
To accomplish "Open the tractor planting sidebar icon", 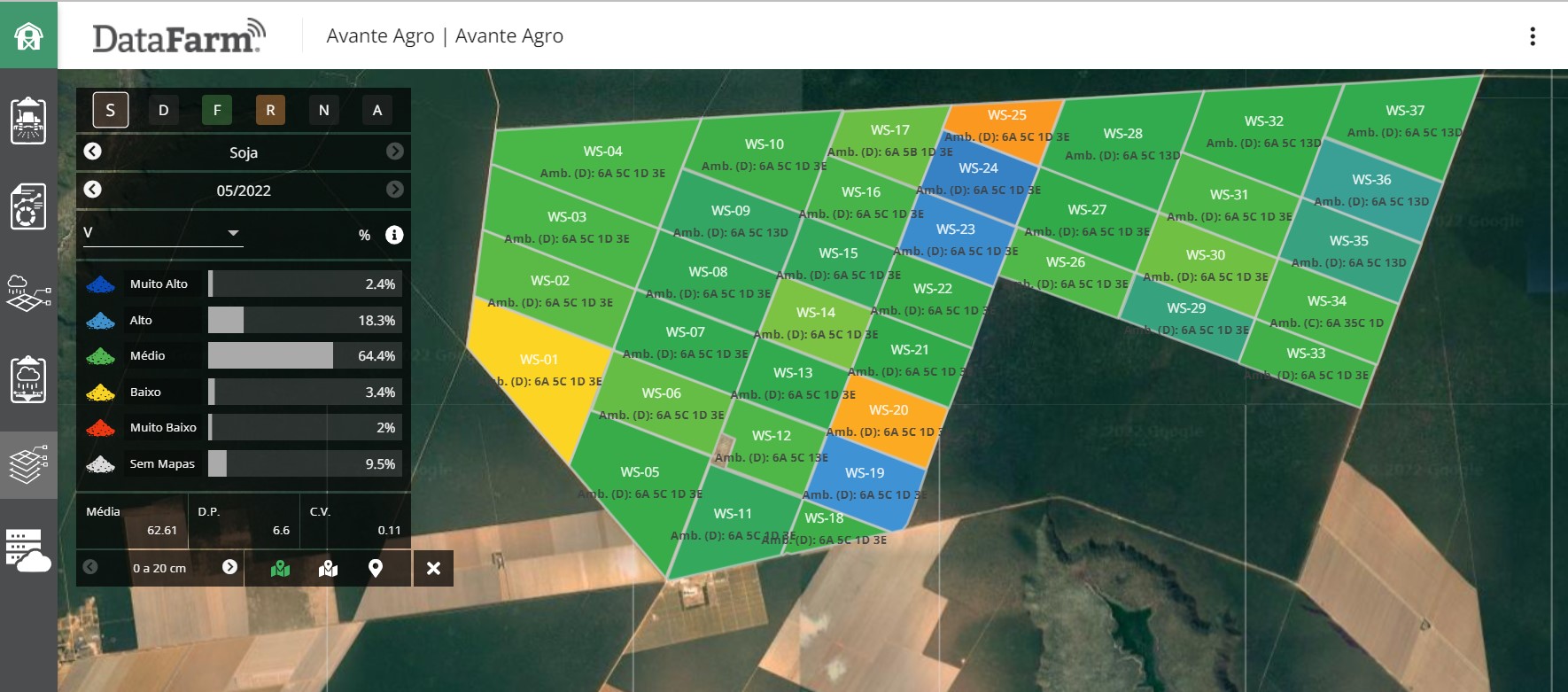I will click(x=28, y=121).
